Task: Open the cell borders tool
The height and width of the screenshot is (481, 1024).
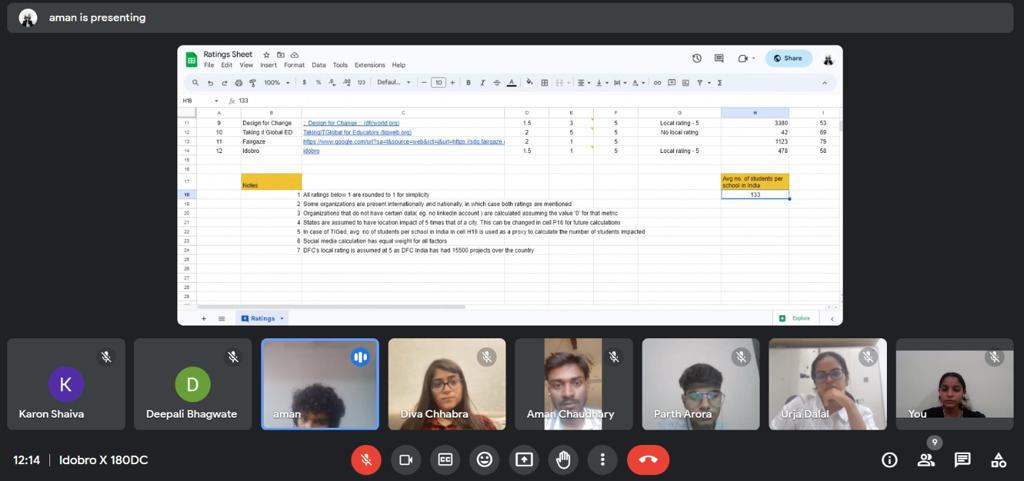Action: (544, 83)
